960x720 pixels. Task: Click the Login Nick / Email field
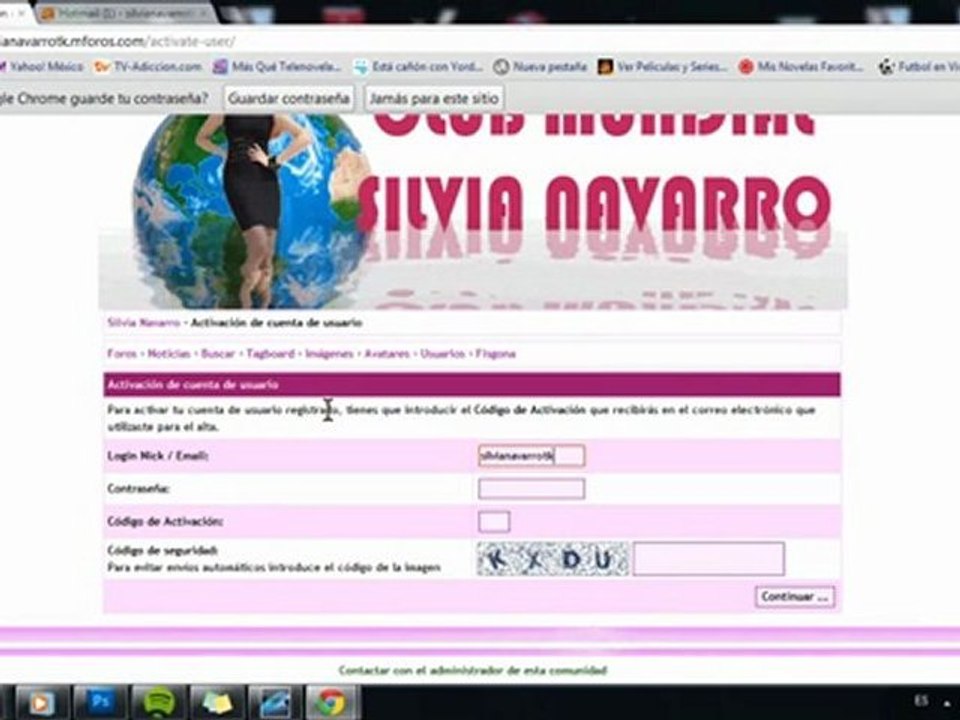coord(531,456)
